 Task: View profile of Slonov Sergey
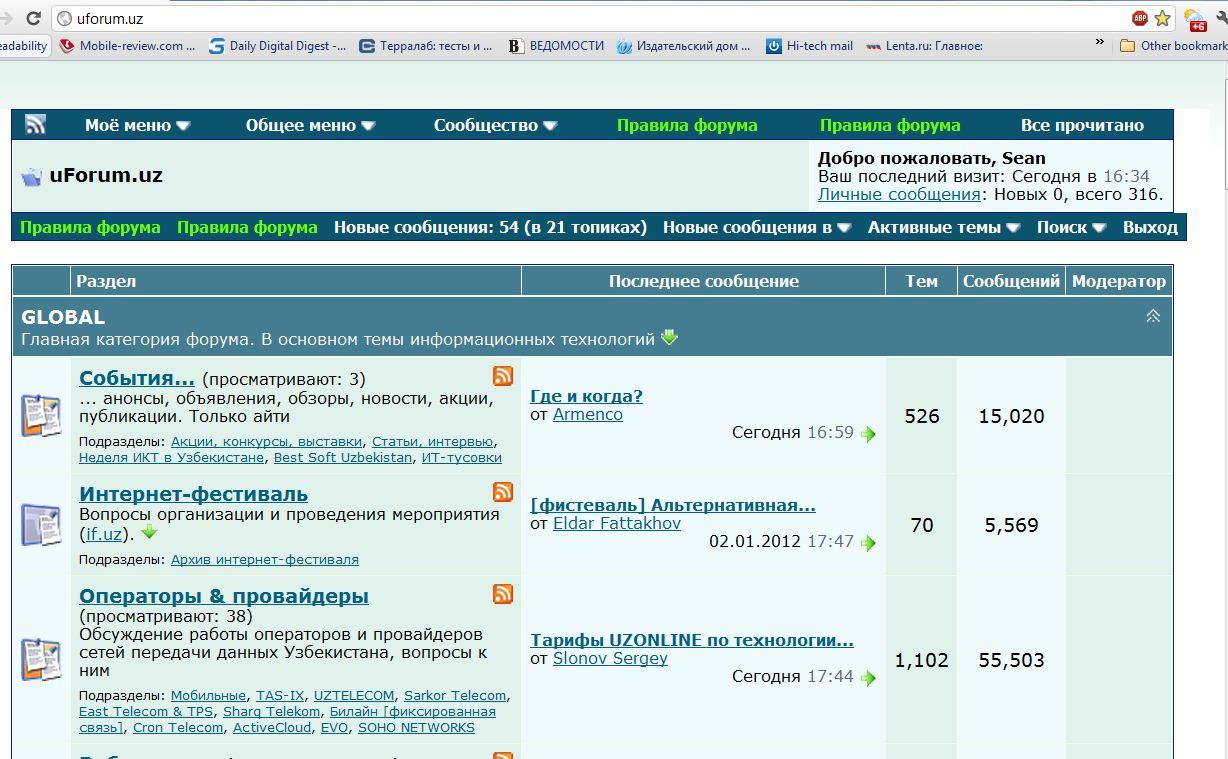(x=610, y=658)
